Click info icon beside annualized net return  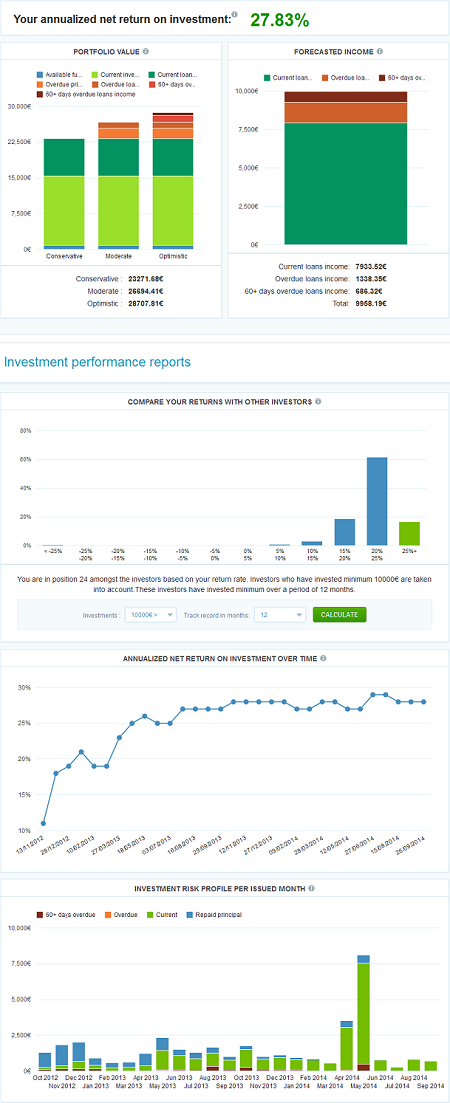[x=234, y=15]
